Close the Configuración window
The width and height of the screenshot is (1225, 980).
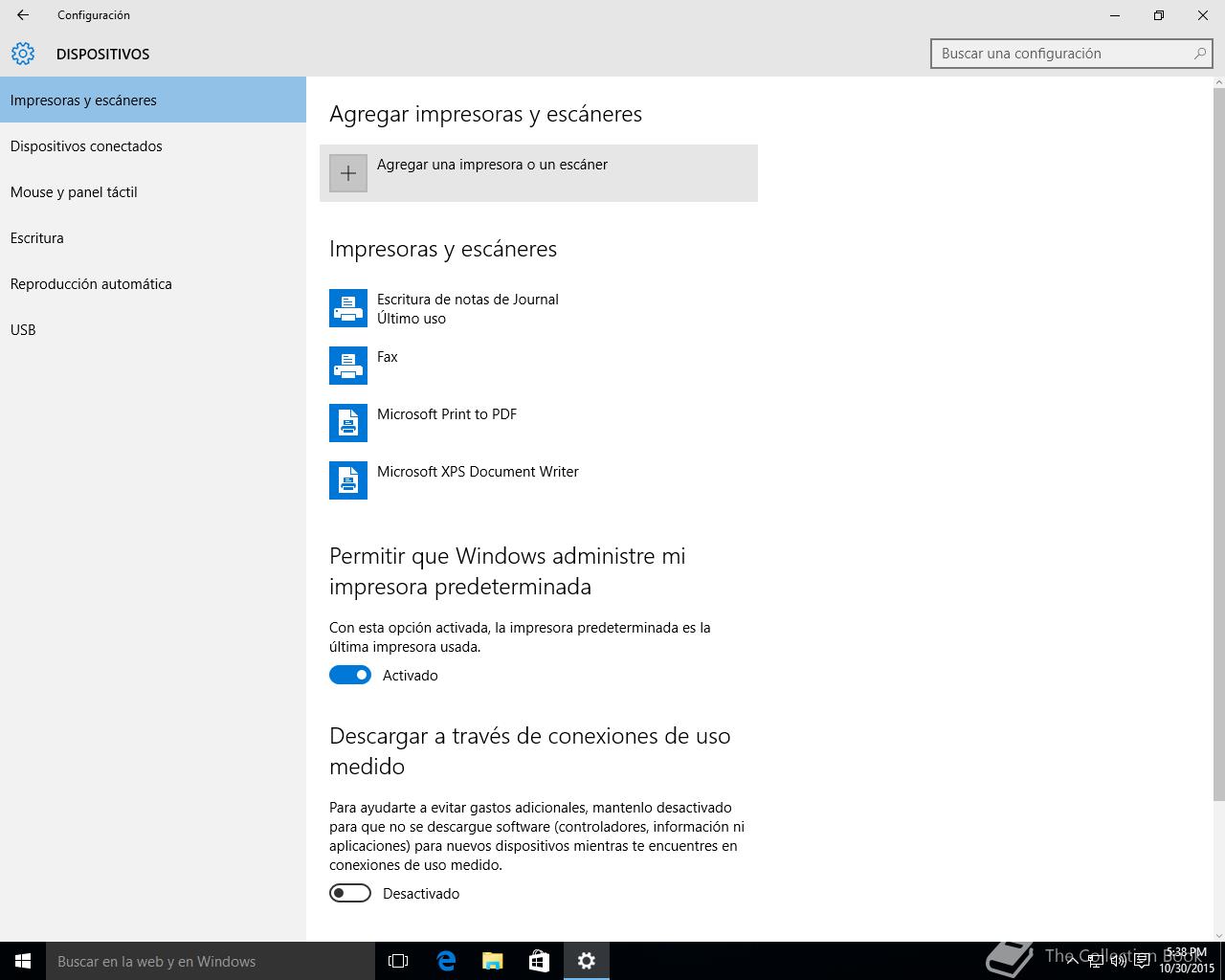click(x=1203, y=15)
